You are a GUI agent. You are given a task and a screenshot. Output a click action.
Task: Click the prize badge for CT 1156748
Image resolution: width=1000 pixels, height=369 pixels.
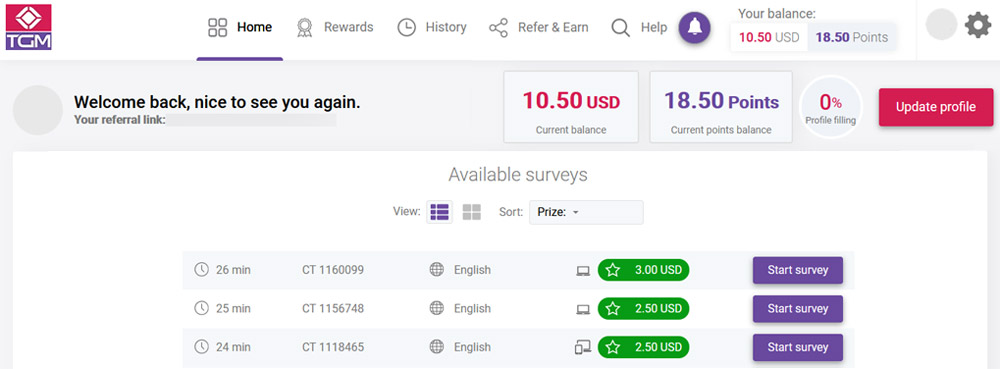(643, 308)
